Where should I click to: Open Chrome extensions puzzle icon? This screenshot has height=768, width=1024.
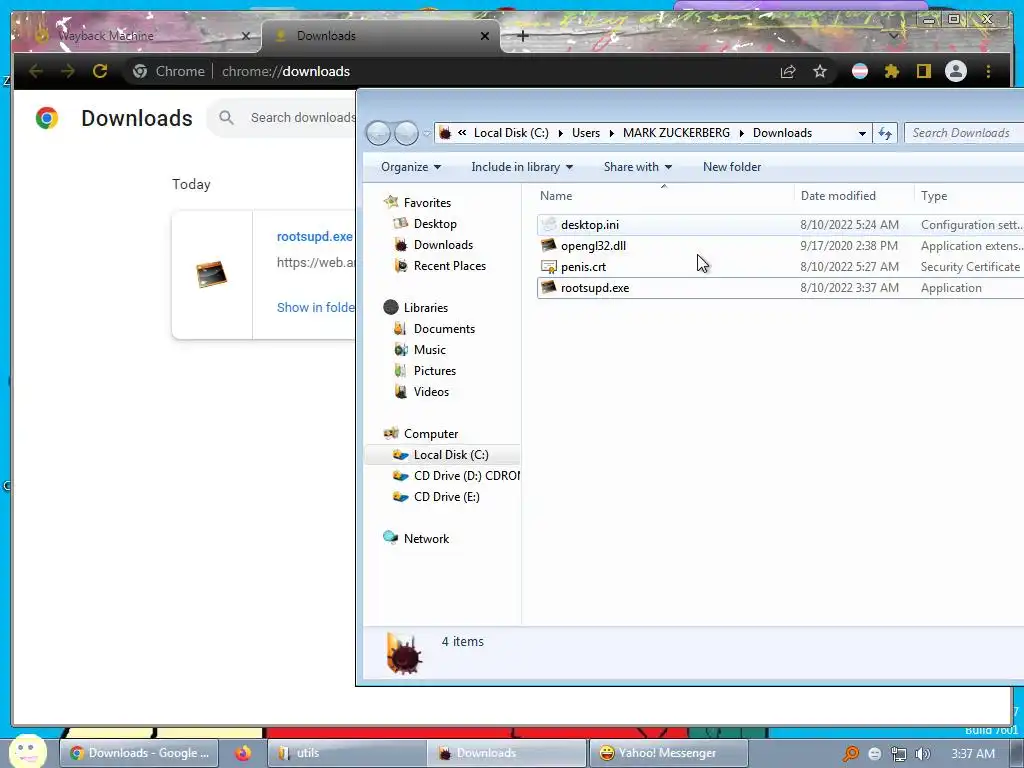click(891, 71)
